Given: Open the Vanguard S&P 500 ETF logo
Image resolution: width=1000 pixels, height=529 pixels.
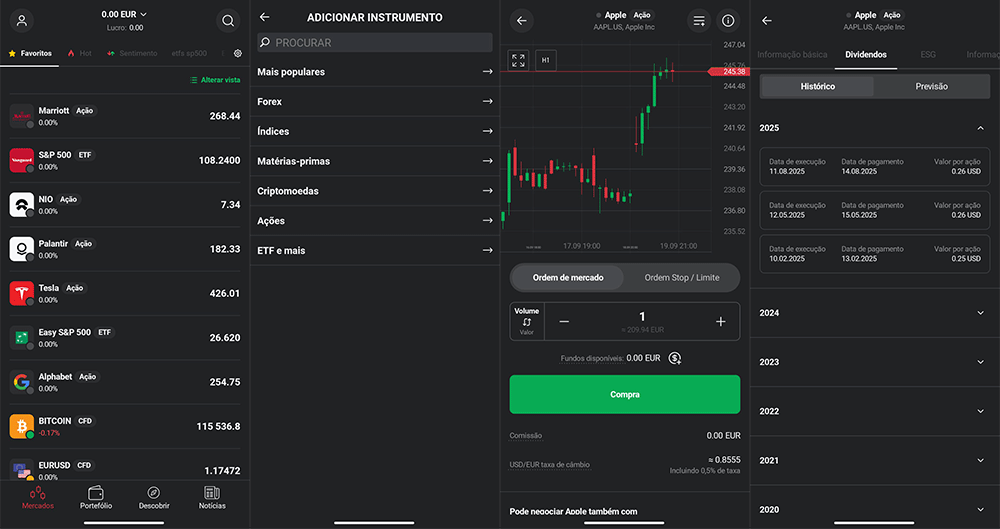Looking at the screenshot, I should [22, 160].
